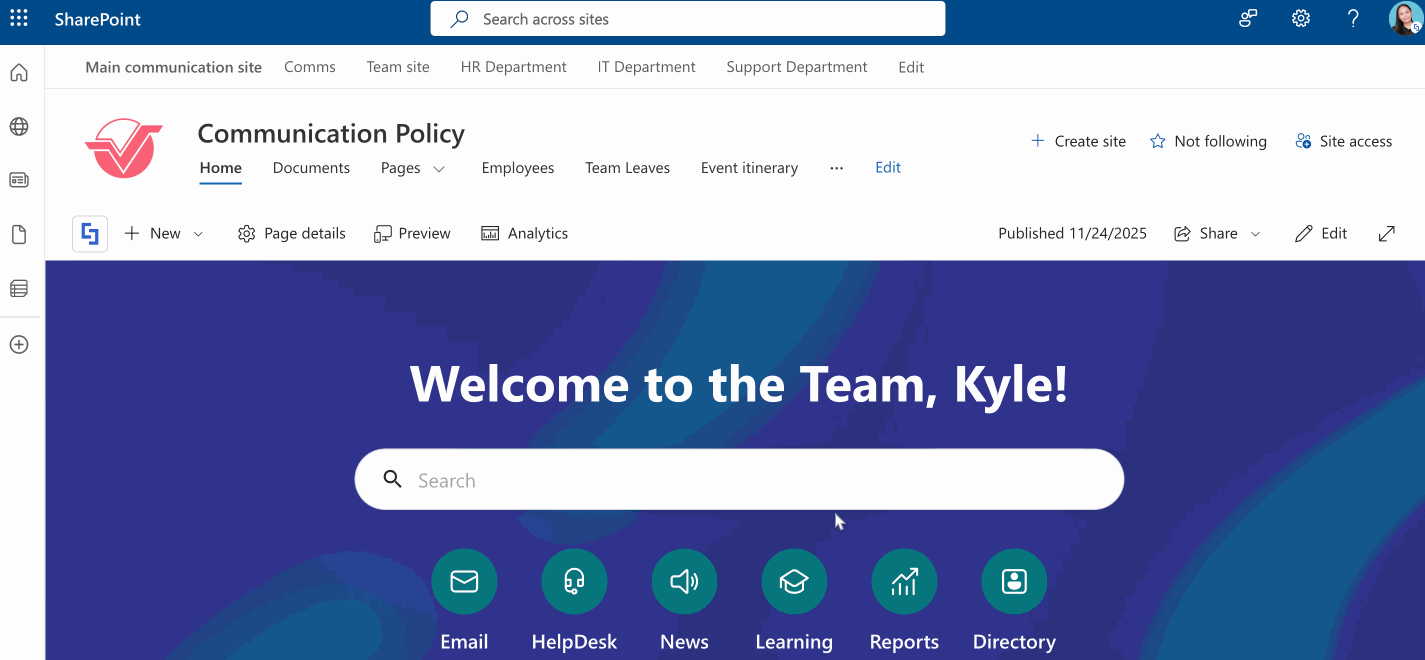The height and width of the screenshot is (660, 1425).
Task: Toggle following for this site
Action: [x=1208, y=141]
